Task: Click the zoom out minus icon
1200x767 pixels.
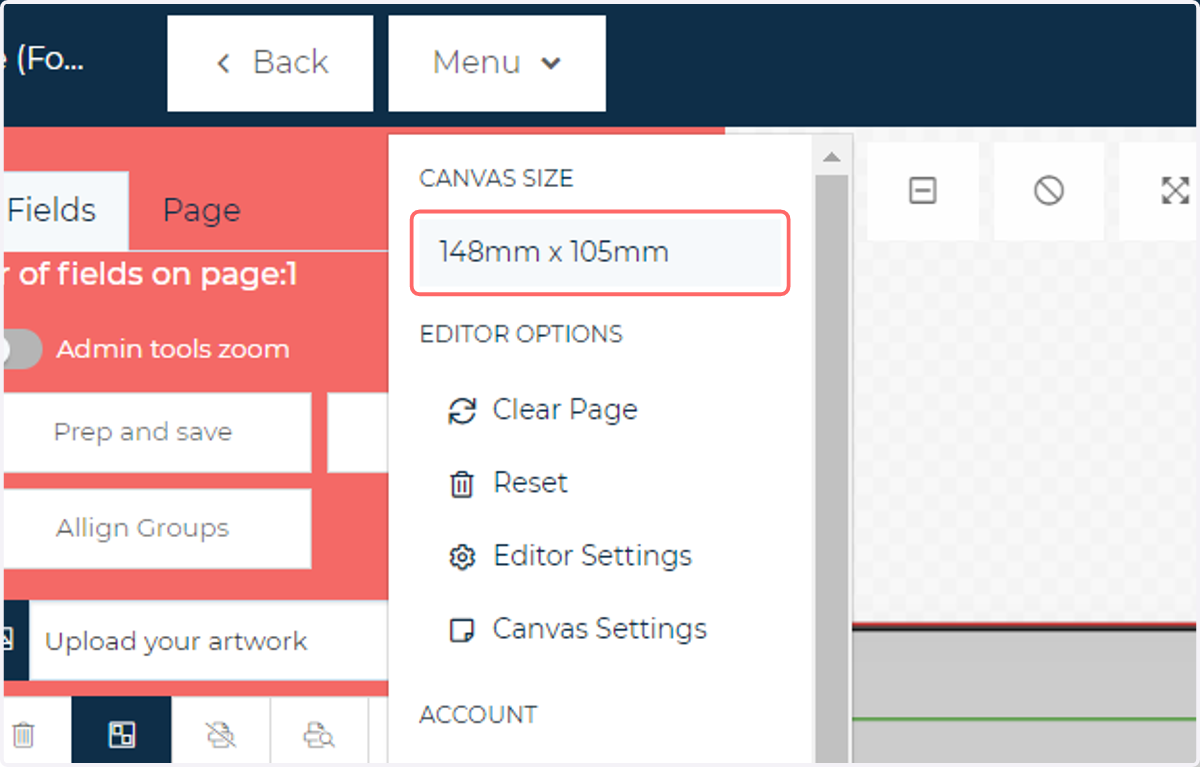Action: [923, 190]
